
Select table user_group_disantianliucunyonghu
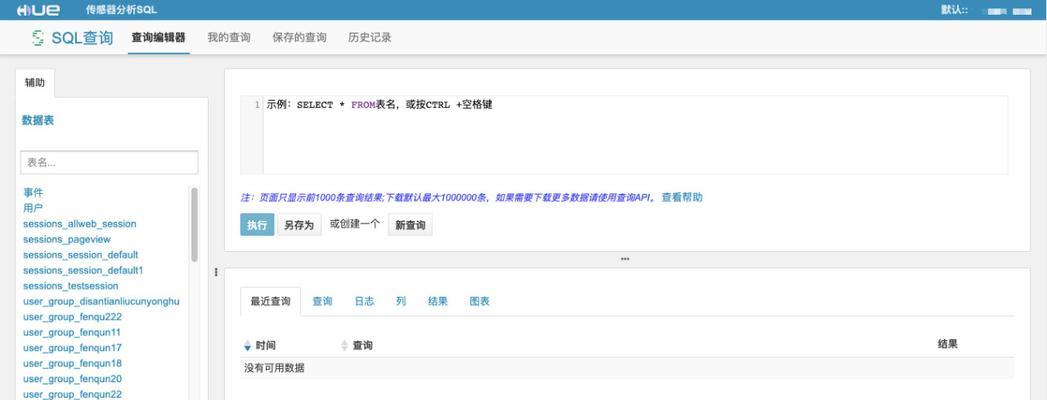click(x=101, y=301)
